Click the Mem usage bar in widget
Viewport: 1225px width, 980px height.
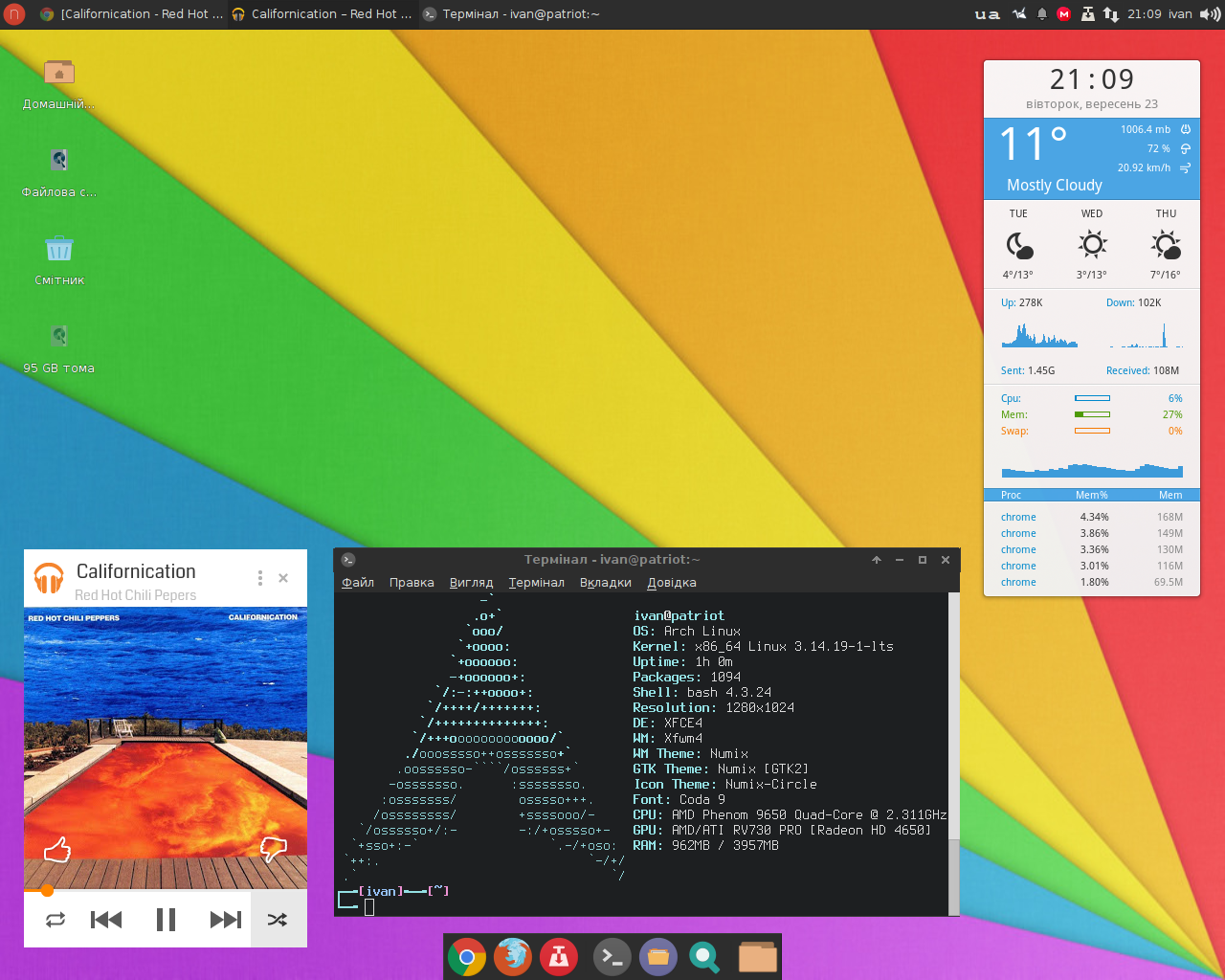[1092, 414]
